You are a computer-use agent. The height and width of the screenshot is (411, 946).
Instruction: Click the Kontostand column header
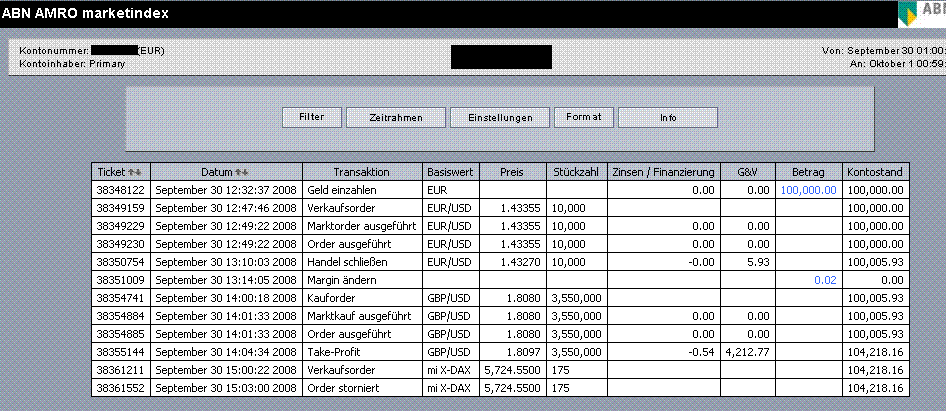click(x=874, y=172)
